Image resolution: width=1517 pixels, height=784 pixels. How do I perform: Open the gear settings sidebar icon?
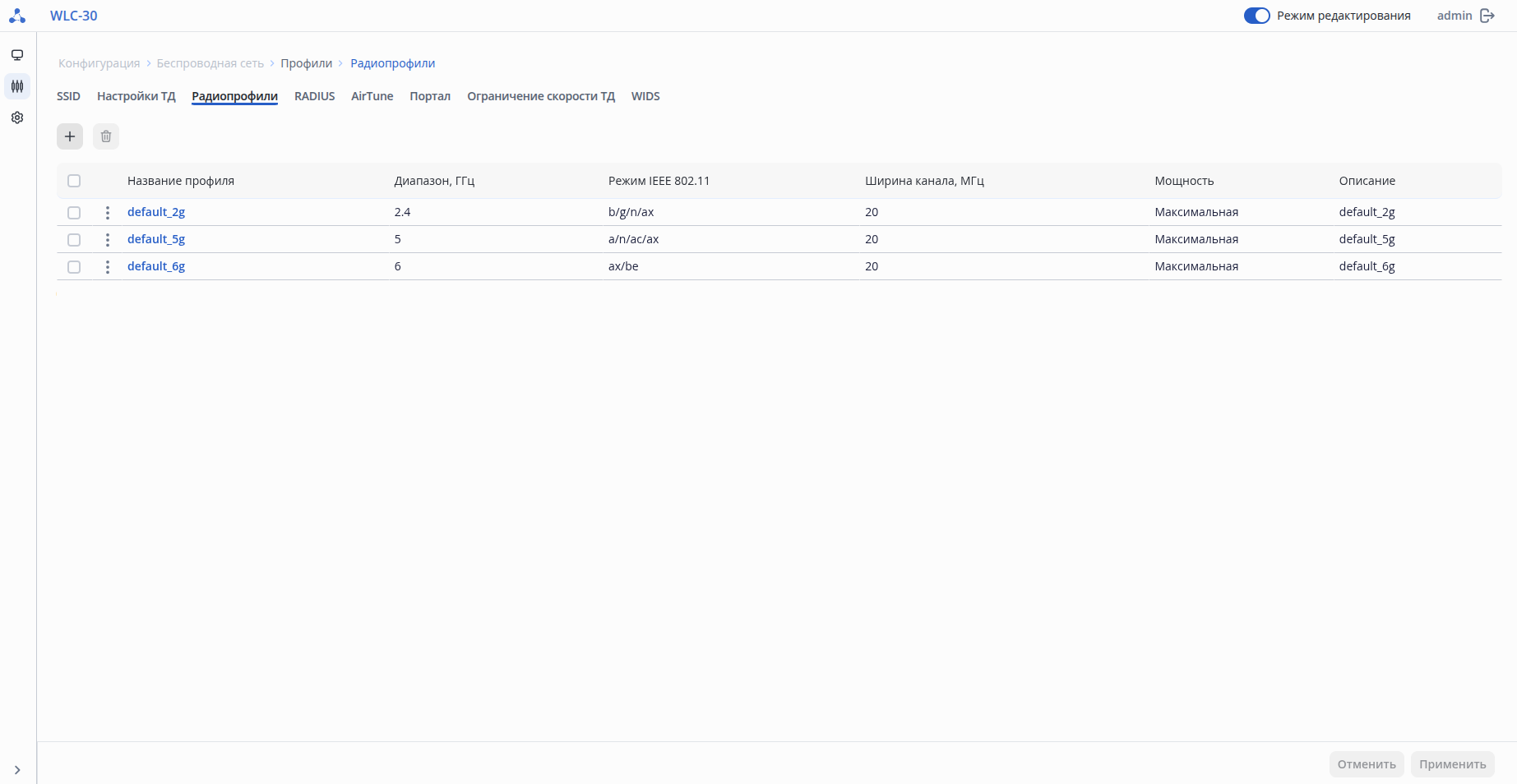(x=17, y=118)
